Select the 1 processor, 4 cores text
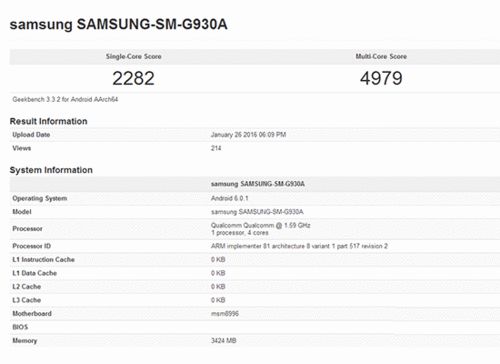 tap(240, 233)
